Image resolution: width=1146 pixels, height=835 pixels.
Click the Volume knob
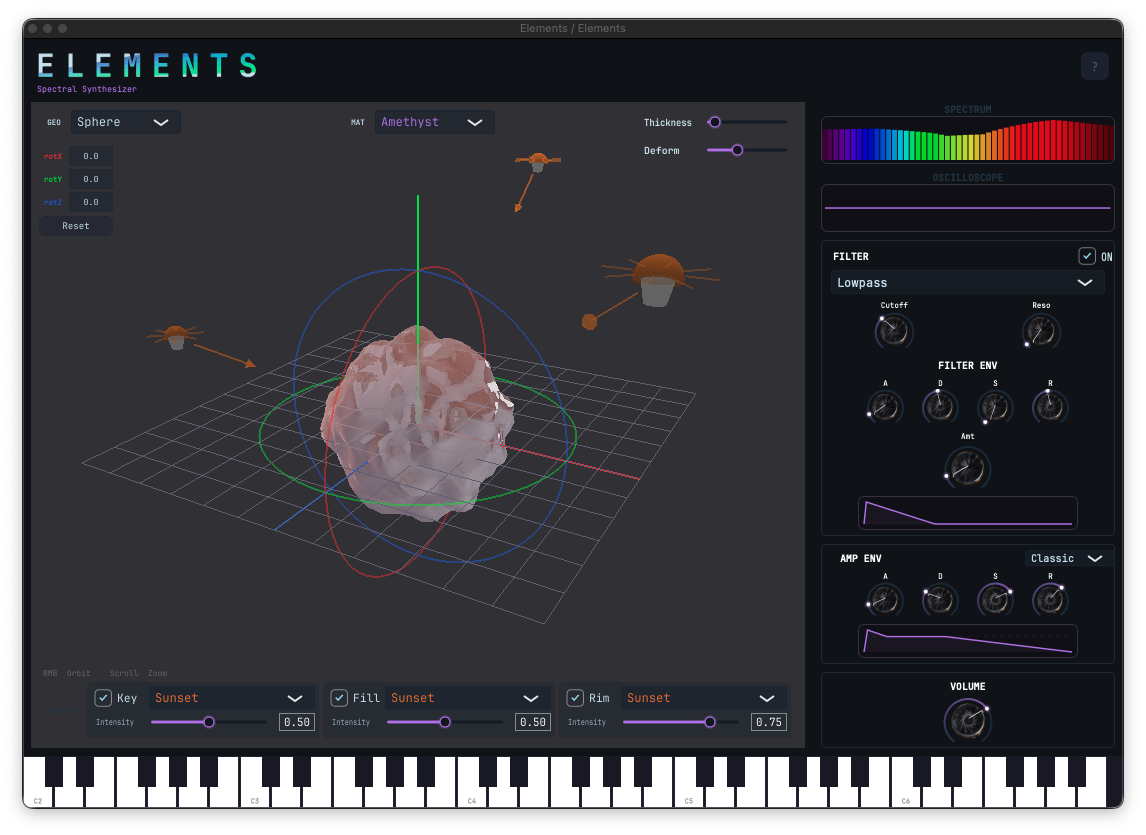coord(968,720)
